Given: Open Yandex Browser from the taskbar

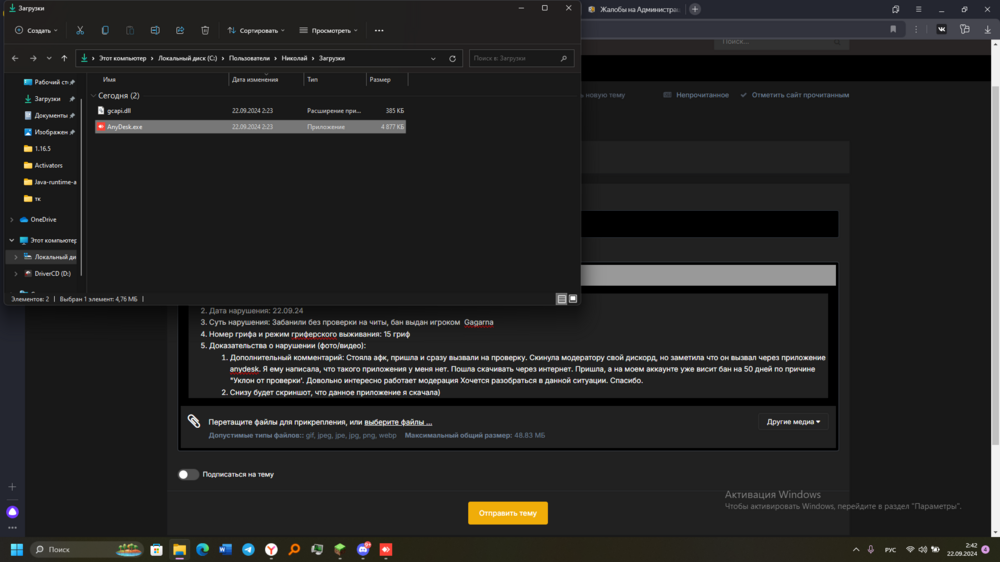Looking at the screenshot, I should 271,549.
